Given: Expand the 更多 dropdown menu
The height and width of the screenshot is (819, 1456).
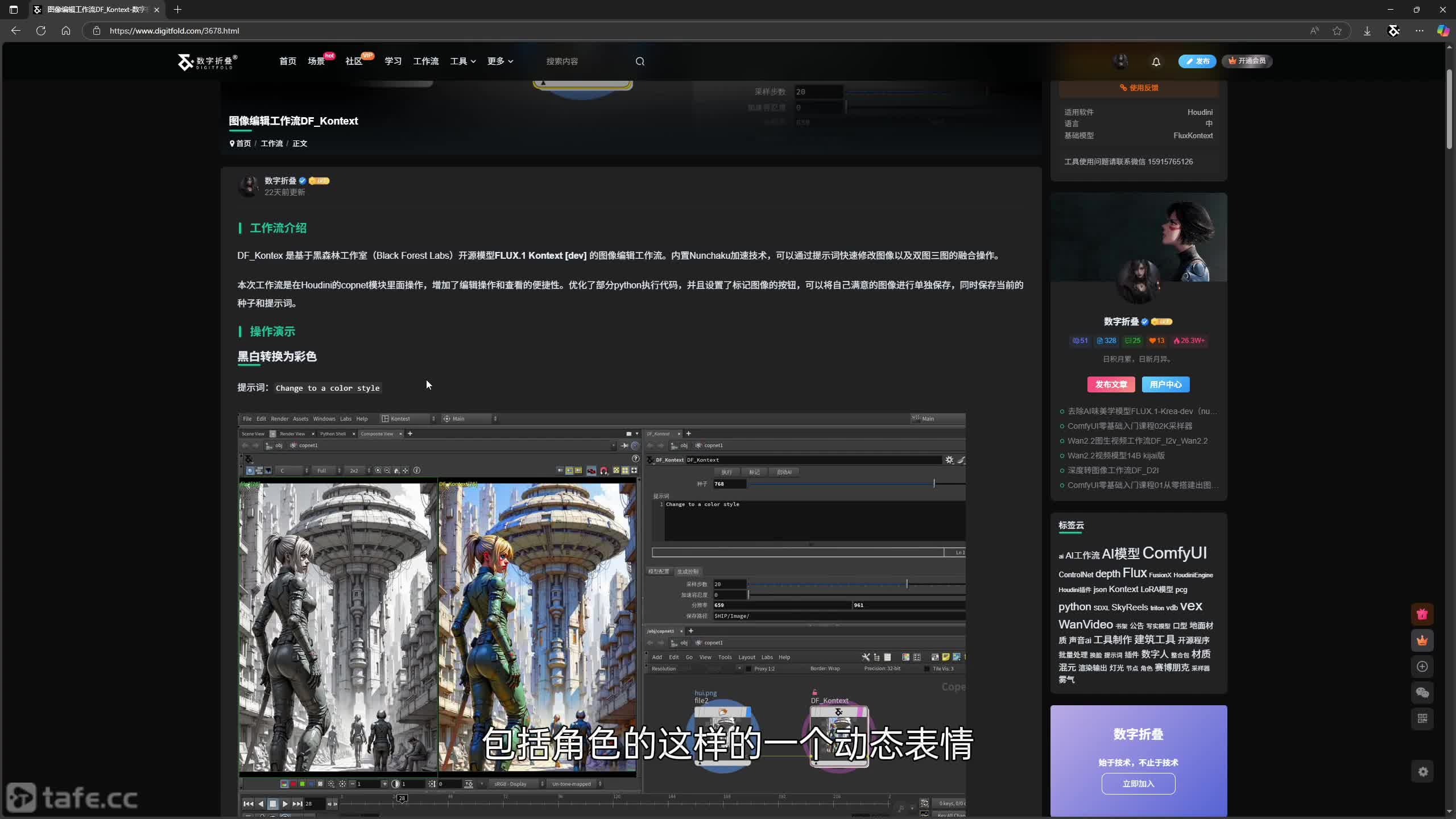Looking at the screenshot, I should click(500, 61).
